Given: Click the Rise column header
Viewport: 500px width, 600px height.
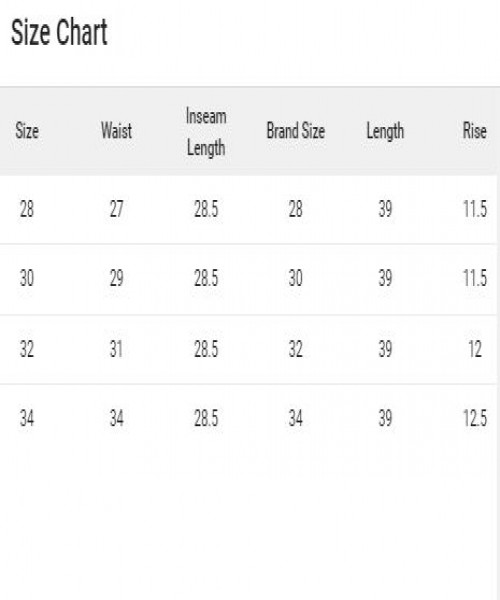Looking at the screenshot, I should point(475,131).
